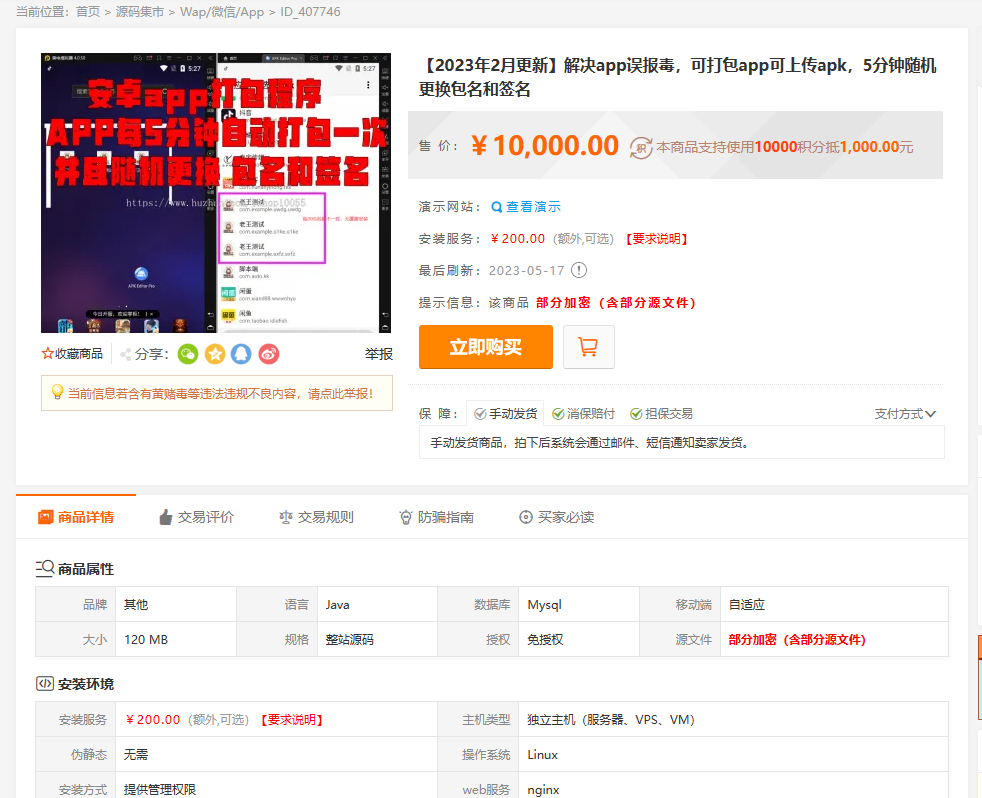Select the 担保交易 guarantee option
This screenshot has height=798, width=982.
coord(661,414)
